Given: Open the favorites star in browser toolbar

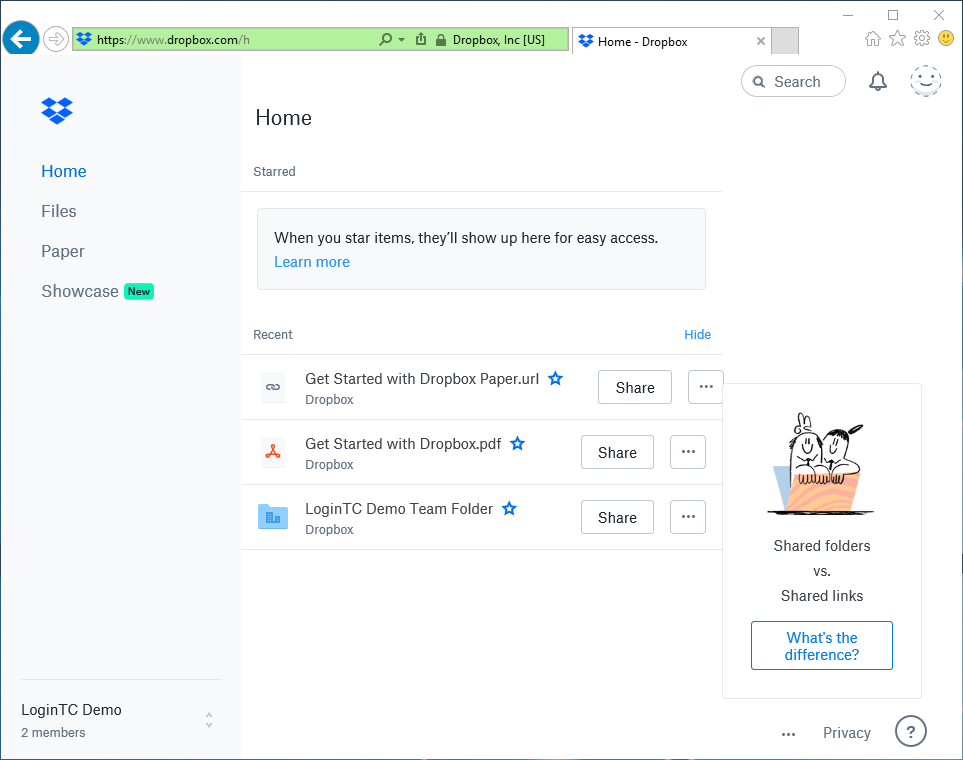Looking at the screenshot, I should 897,39.
